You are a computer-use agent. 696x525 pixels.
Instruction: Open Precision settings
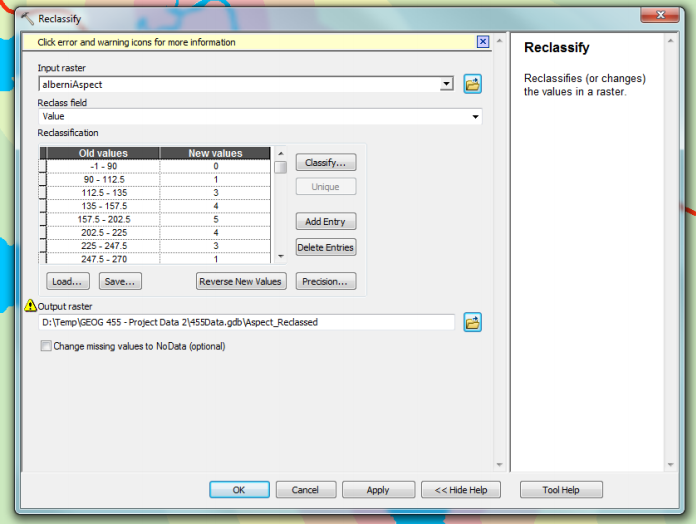(x=325, y=282)
